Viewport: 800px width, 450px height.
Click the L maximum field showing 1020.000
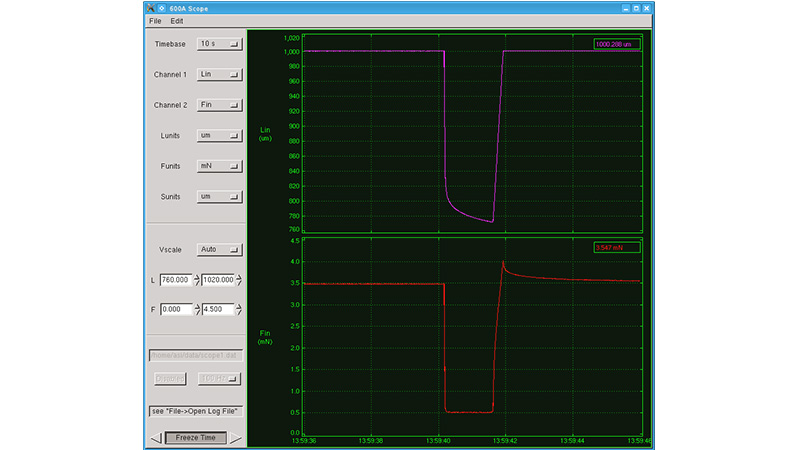click(x=218, y=280)
